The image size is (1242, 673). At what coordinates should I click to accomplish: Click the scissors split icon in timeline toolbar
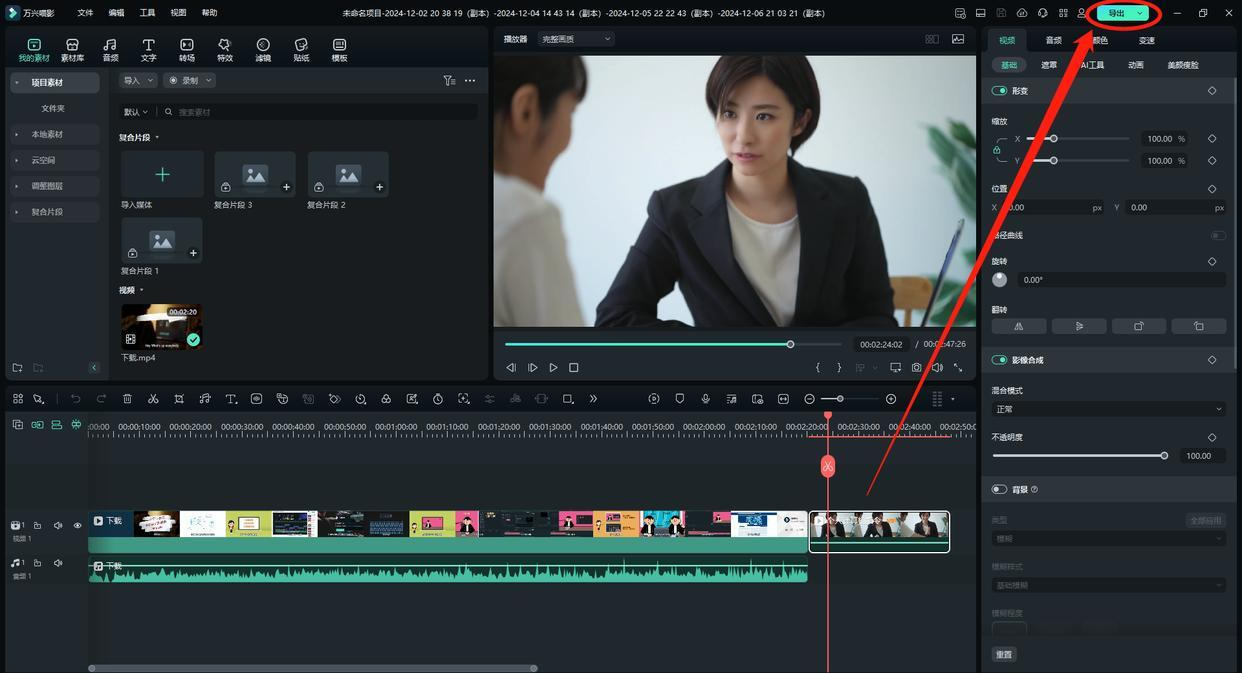(153, 399)
